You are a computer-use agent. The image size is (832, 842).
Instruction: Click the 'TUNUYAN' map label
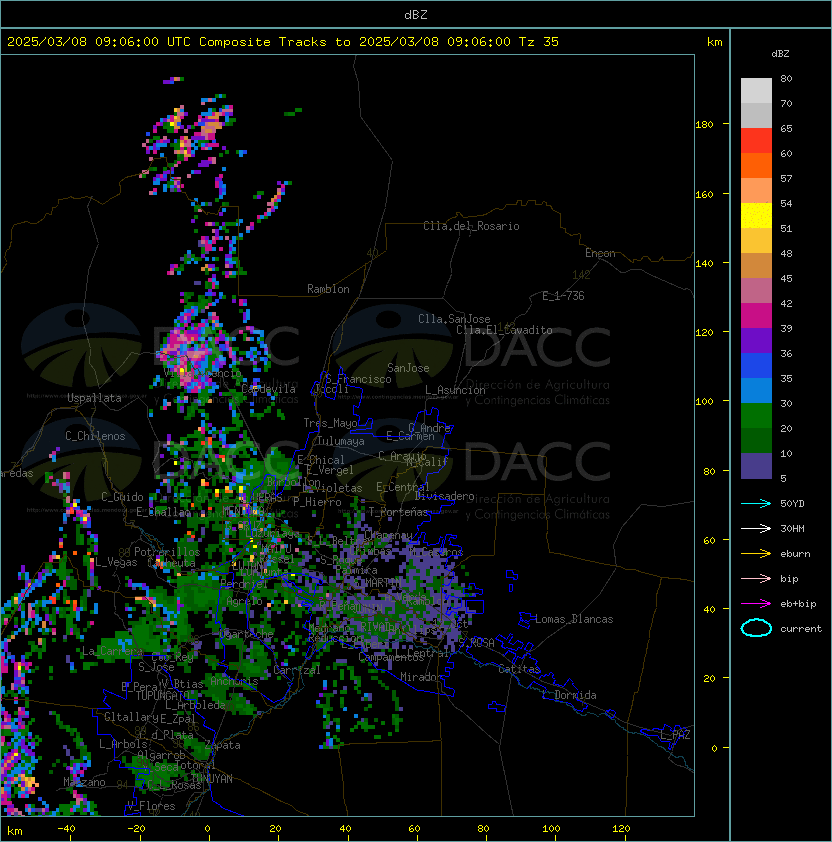click(212, 779)
